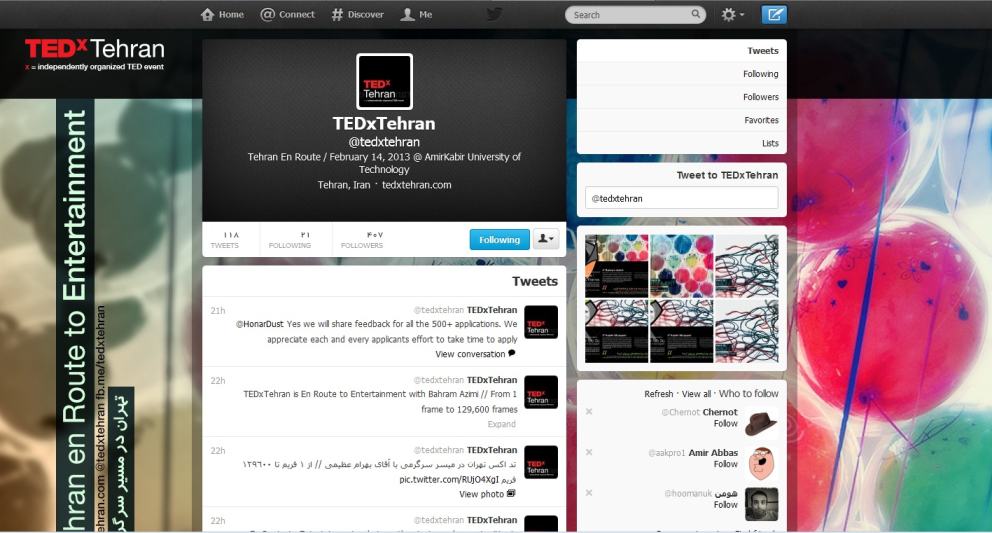Dismiss the Chernot suggestion with its X

[589, 411]
